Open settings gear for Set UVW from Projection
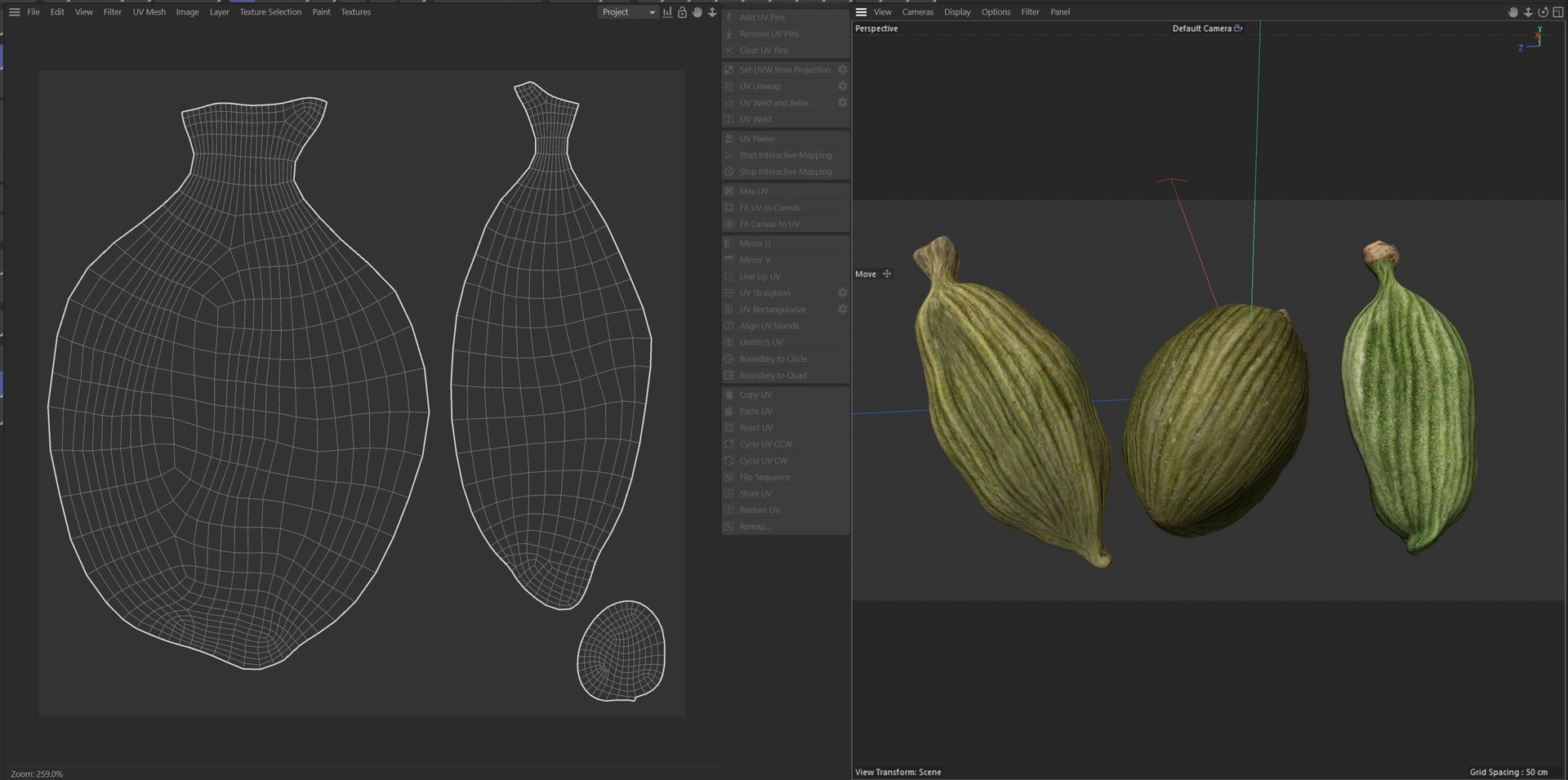The image size is (1568, 780). (842, 70)
